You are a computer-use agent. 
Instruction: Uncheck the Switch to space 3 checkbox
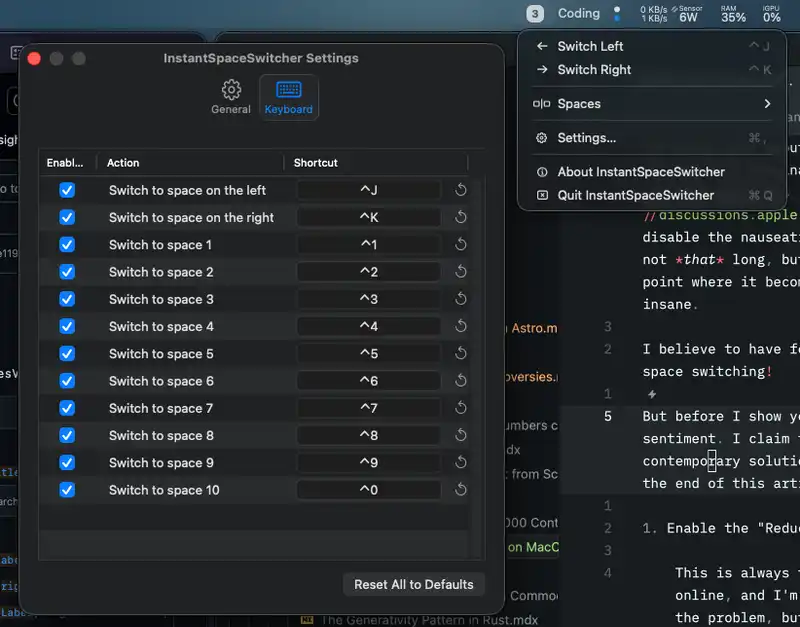coord(67,299)
